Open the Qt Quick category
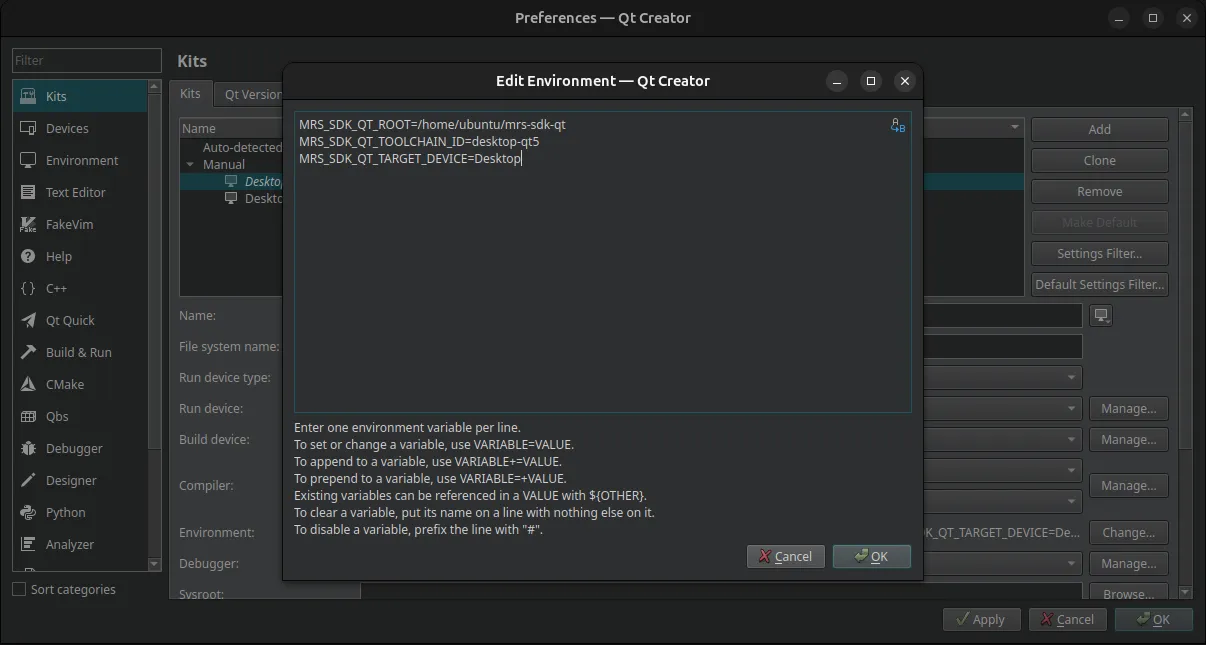This screenshot has width=1206, height=645. pyautogui.click(x=80, y=320)
